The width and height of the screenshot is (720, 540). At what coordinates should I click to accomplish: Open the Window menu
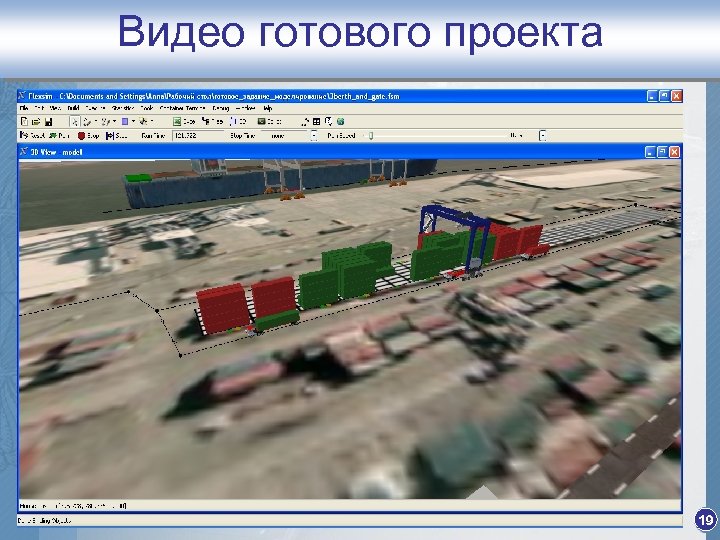pyautogui.click(x=246, y=108)
